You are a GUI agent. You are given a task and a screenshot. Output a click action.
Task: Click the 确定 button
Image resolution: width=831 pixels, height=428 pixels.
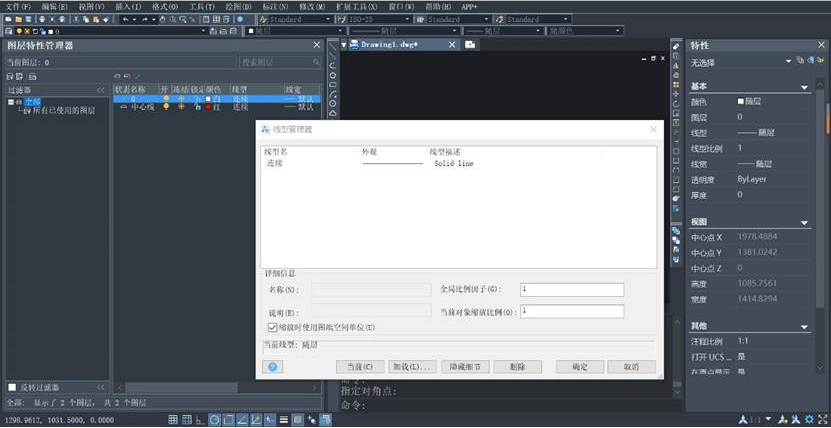click(x=580, y=367)
